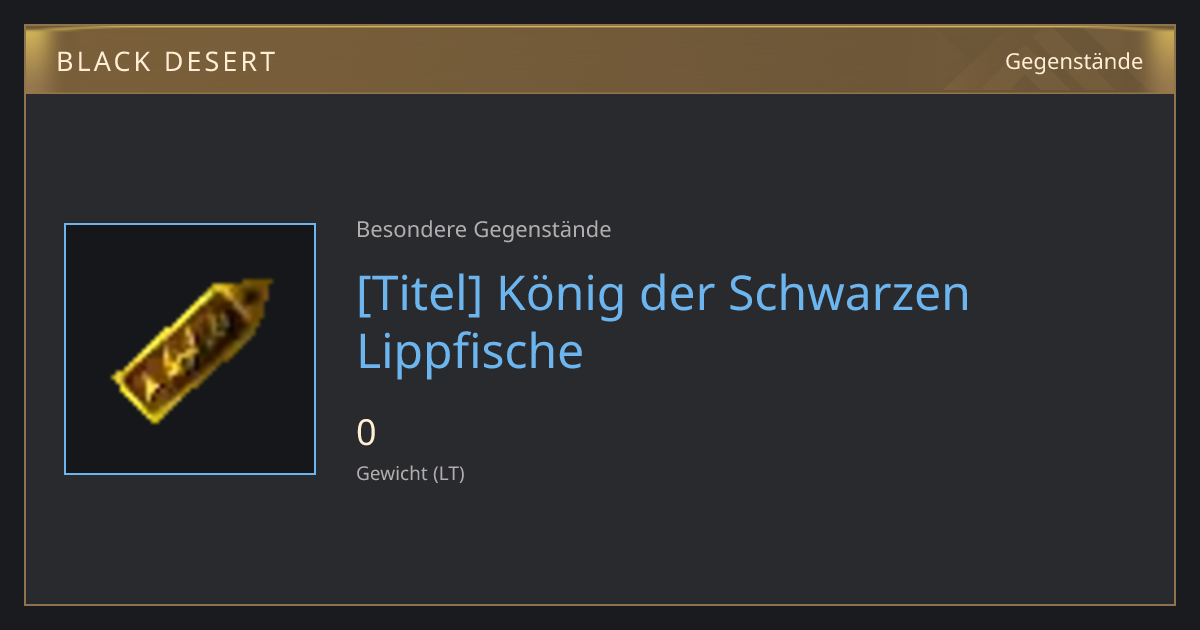Screen dimensions: 1200x630
Task: Click the [Titel] prefix in item name
Action: [x=420, y=293]
